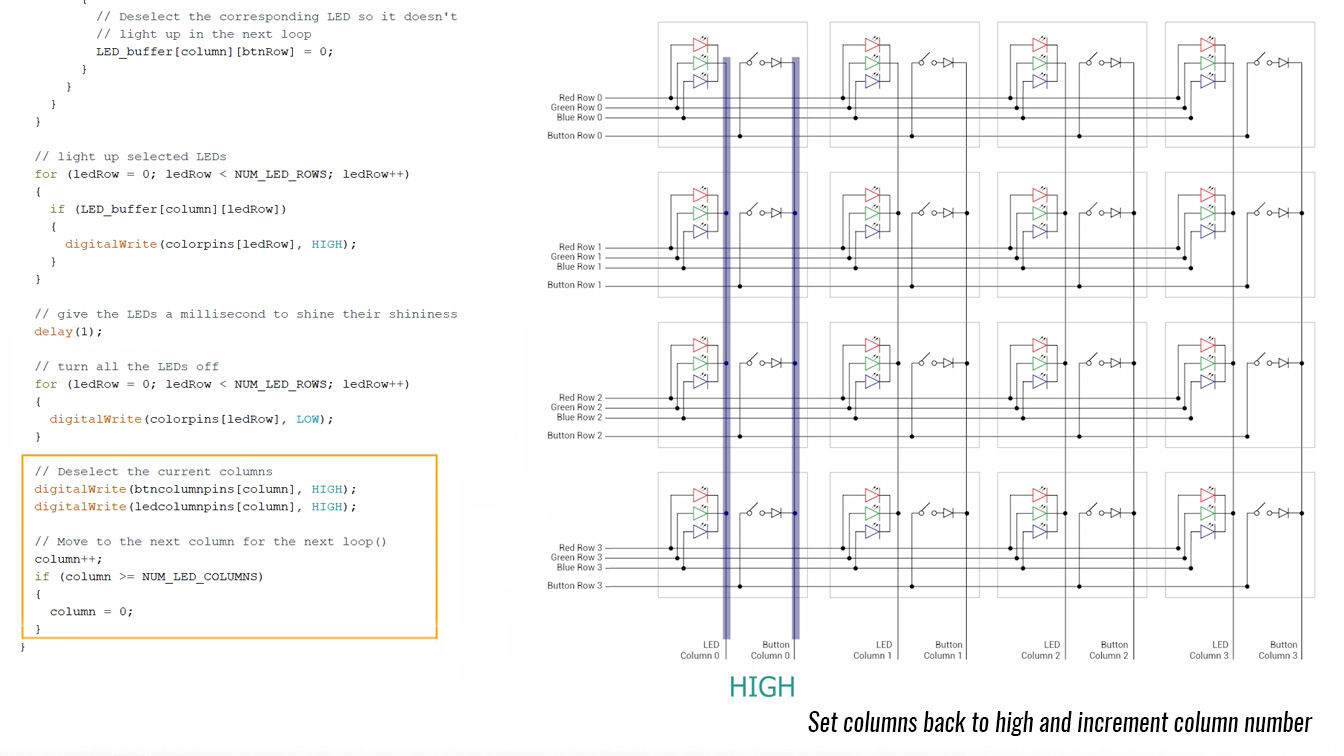
Task: Click the 'column++;' code line
Action: tap(68, 559)
